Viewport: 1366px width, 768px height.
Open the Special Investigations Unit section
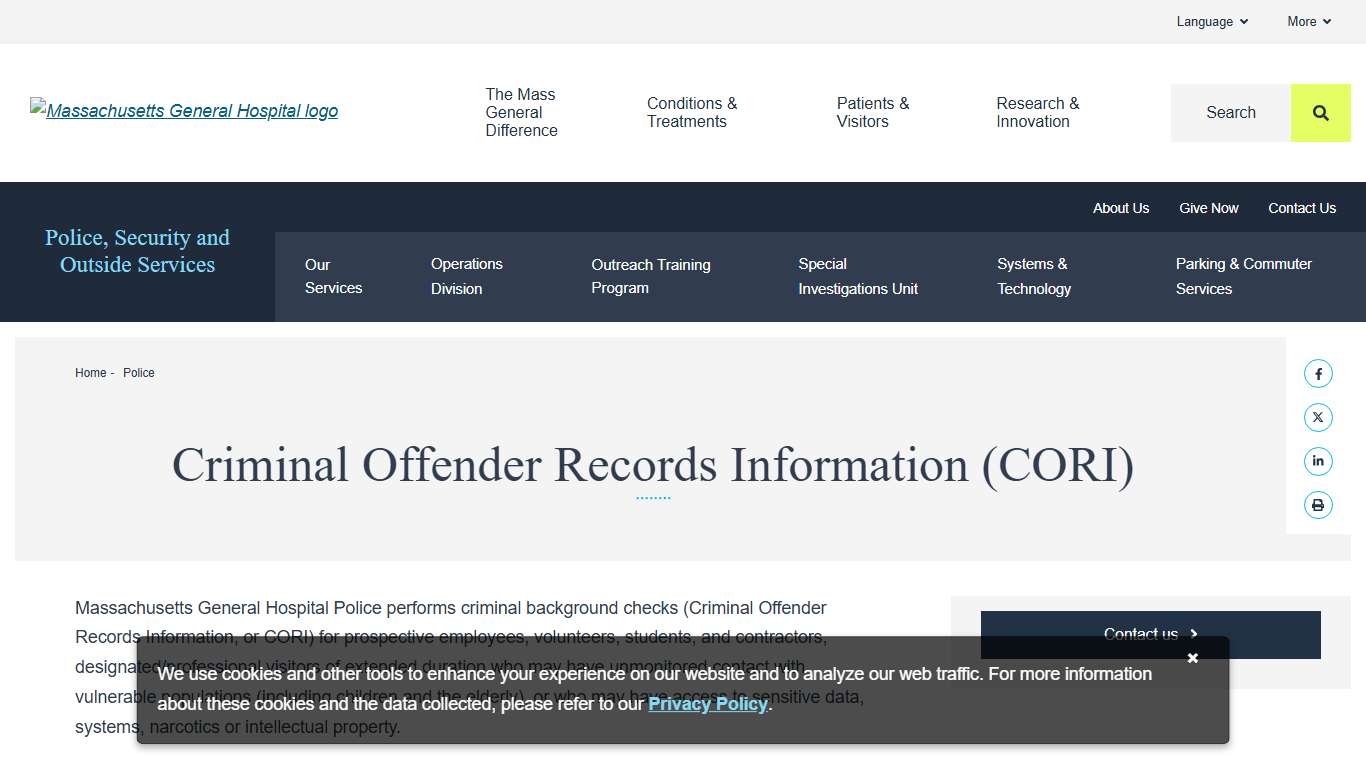[x=858, y=276]
